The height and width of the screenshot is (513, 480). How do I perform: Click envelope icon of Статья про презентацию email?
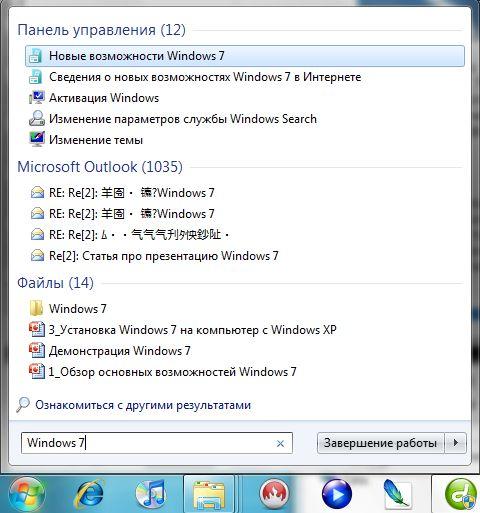coord(37,256)
